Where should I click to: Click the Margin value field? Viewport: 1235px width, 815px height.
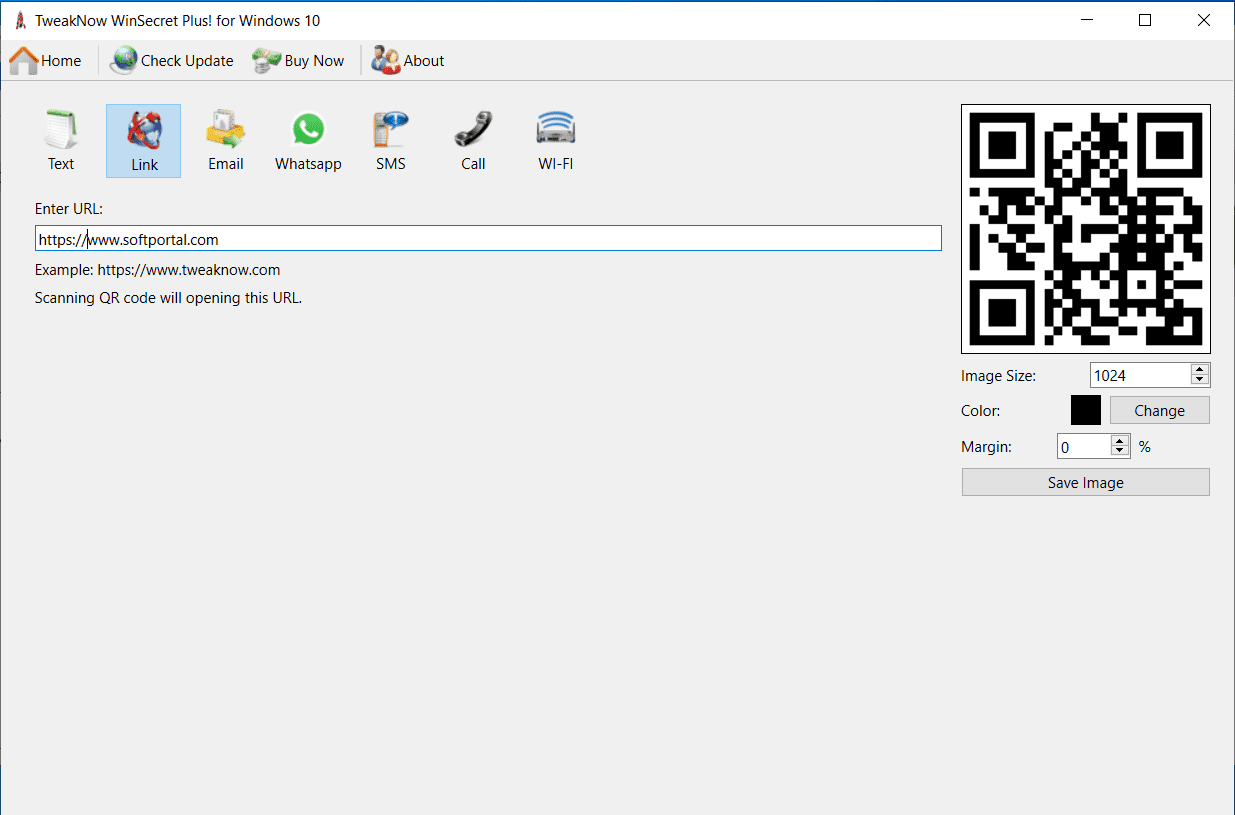point(1085,447)
